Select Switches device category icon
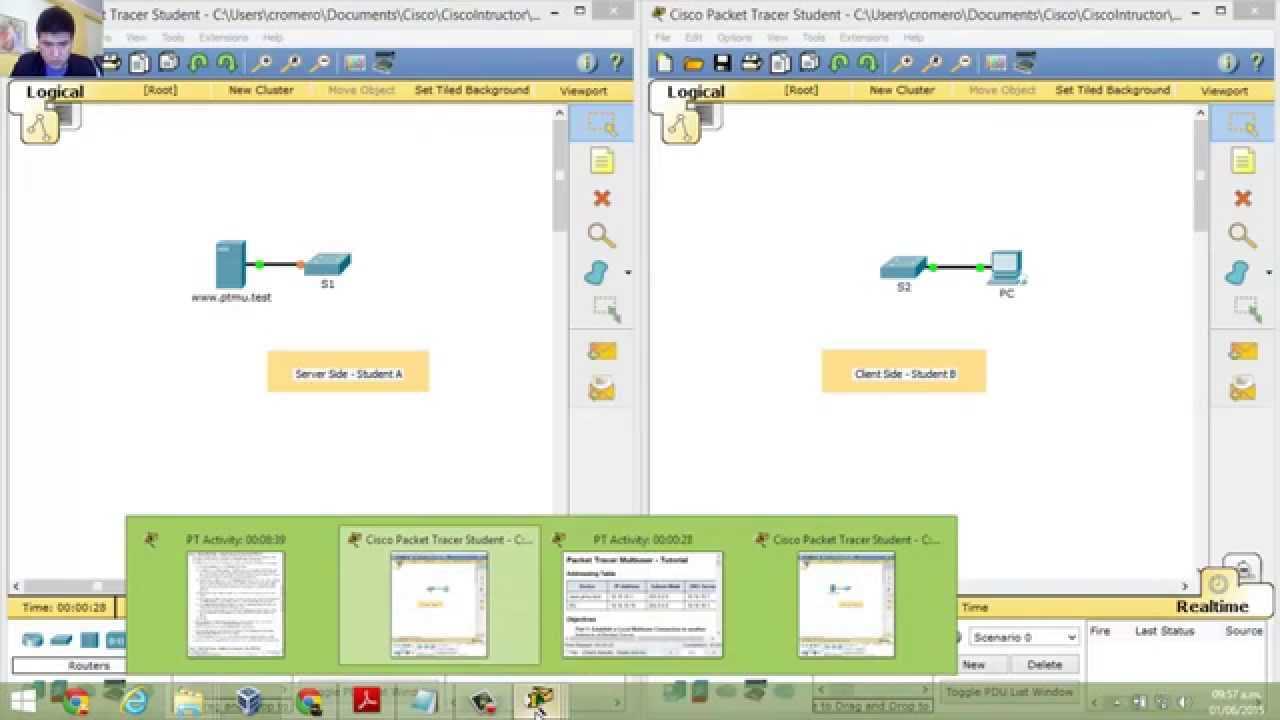The image size is (1280, 720). point(61,640)
